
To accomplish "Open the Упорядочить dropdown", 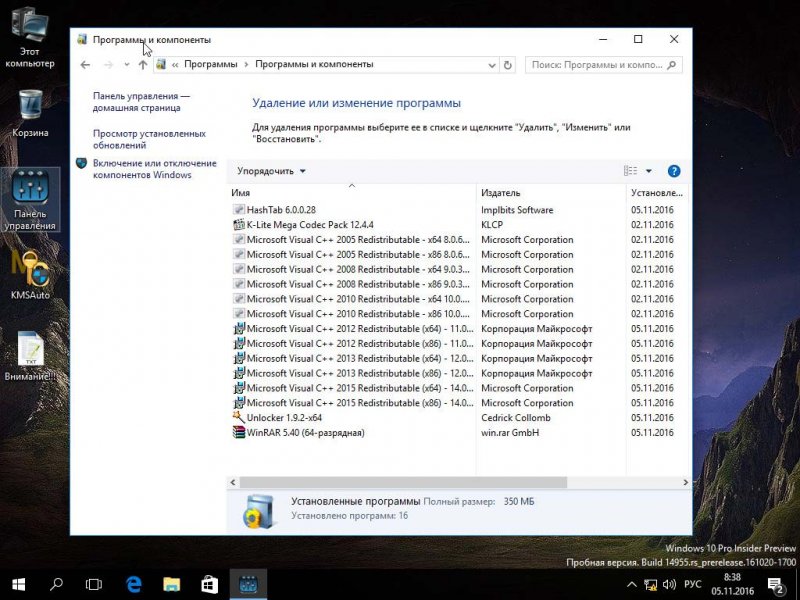I will [271, 171].
